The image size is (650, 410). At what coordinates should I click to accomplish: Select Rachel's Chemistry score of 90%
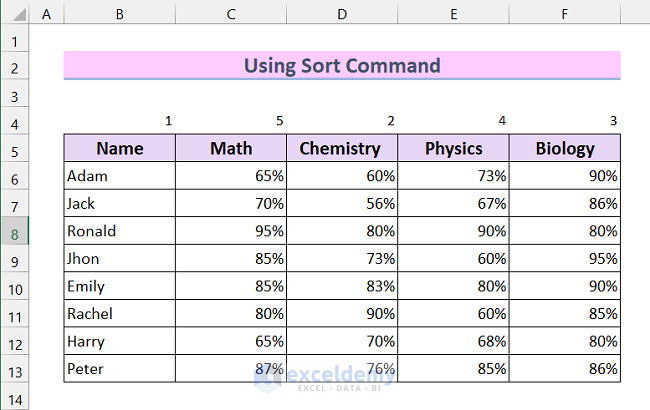[342, 314]
